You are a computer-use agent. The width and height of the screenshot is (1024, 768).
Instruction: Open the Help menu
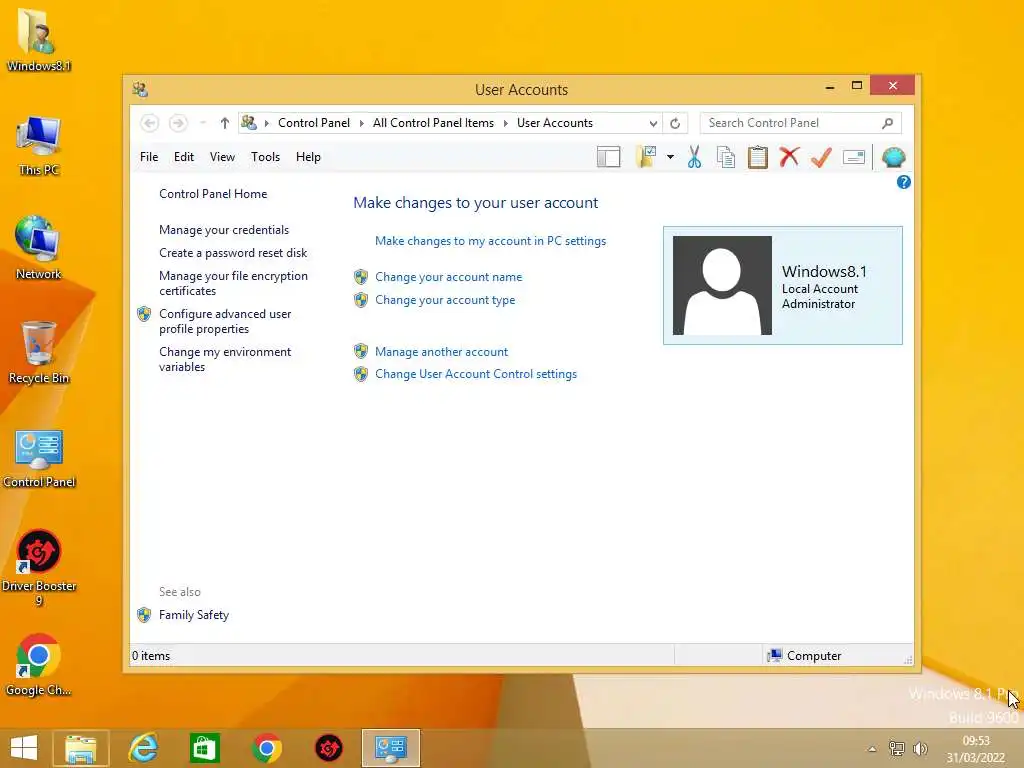point(308,157)
